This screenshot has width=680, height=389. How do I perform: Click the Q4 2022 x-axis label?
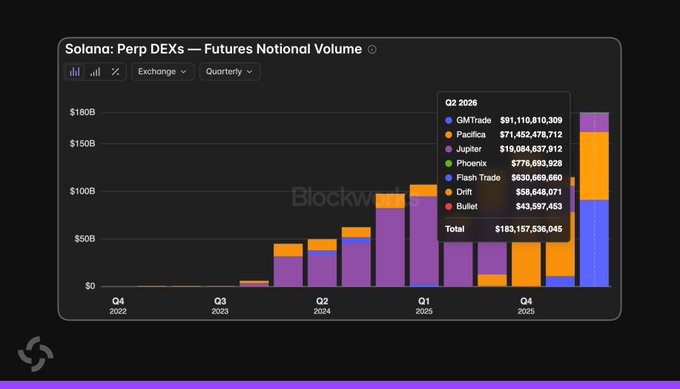pos(118,306)
